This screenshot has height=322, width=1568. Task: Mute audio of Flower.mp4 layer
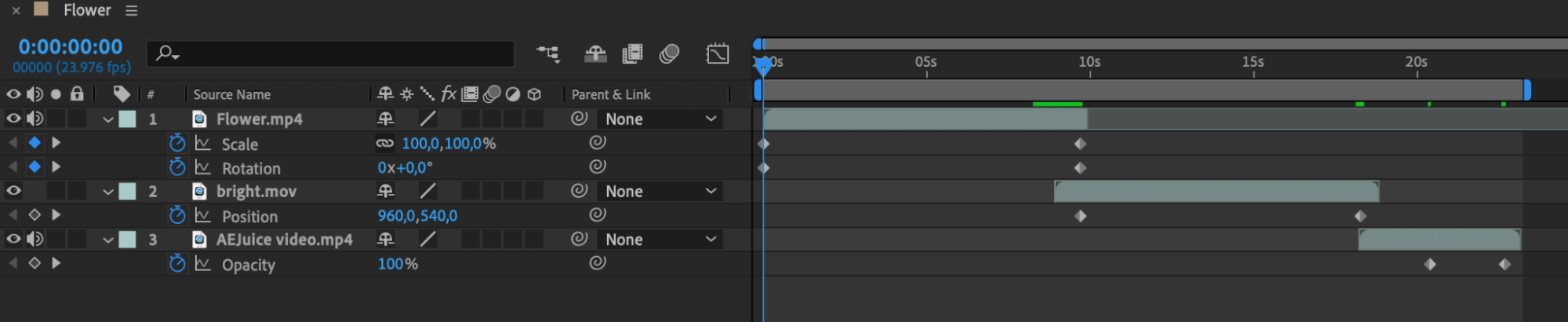[35, 119]
